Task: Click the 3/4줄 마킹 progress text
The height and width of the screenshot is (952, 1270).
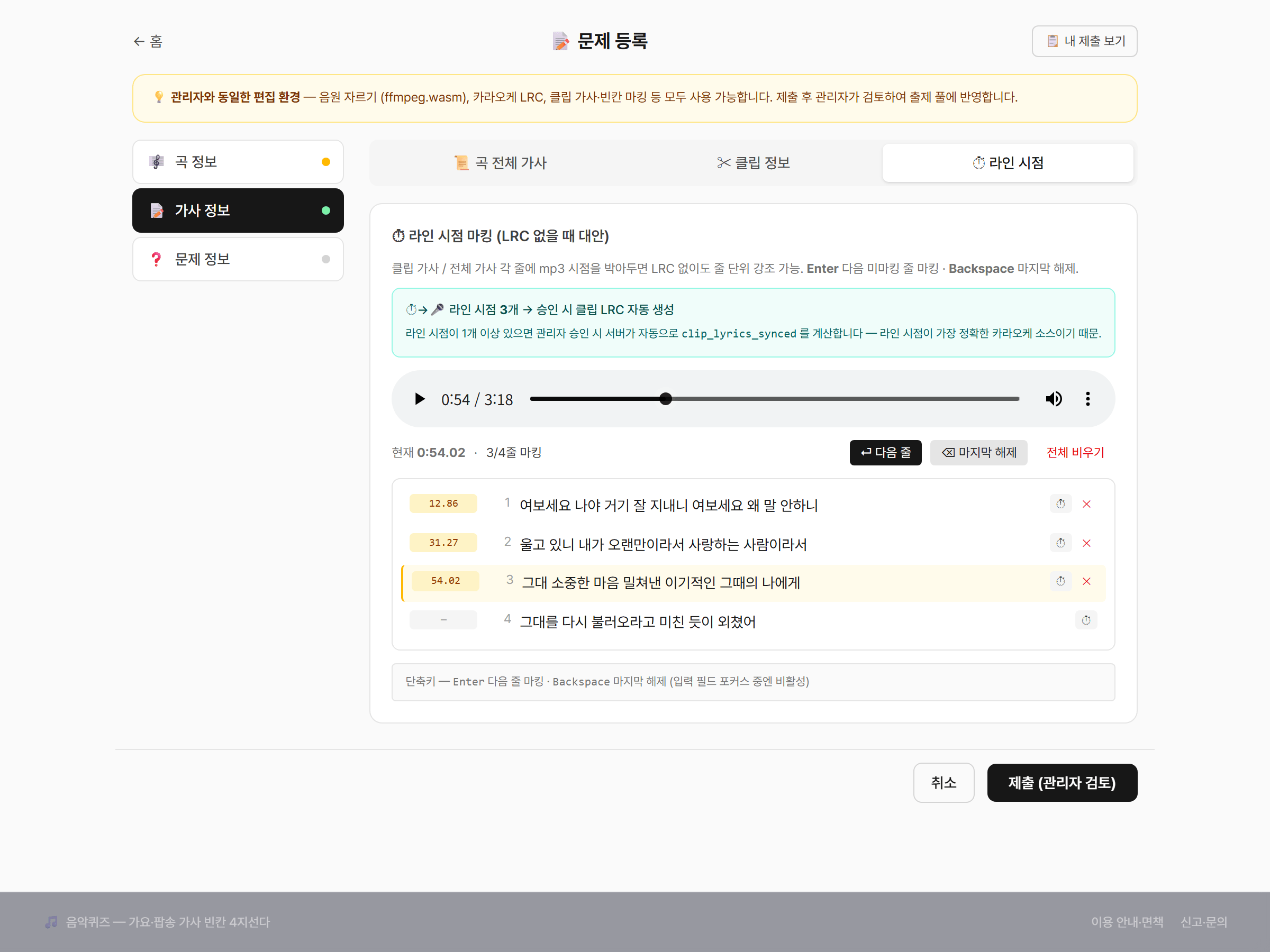Action: tap(514, 453)
